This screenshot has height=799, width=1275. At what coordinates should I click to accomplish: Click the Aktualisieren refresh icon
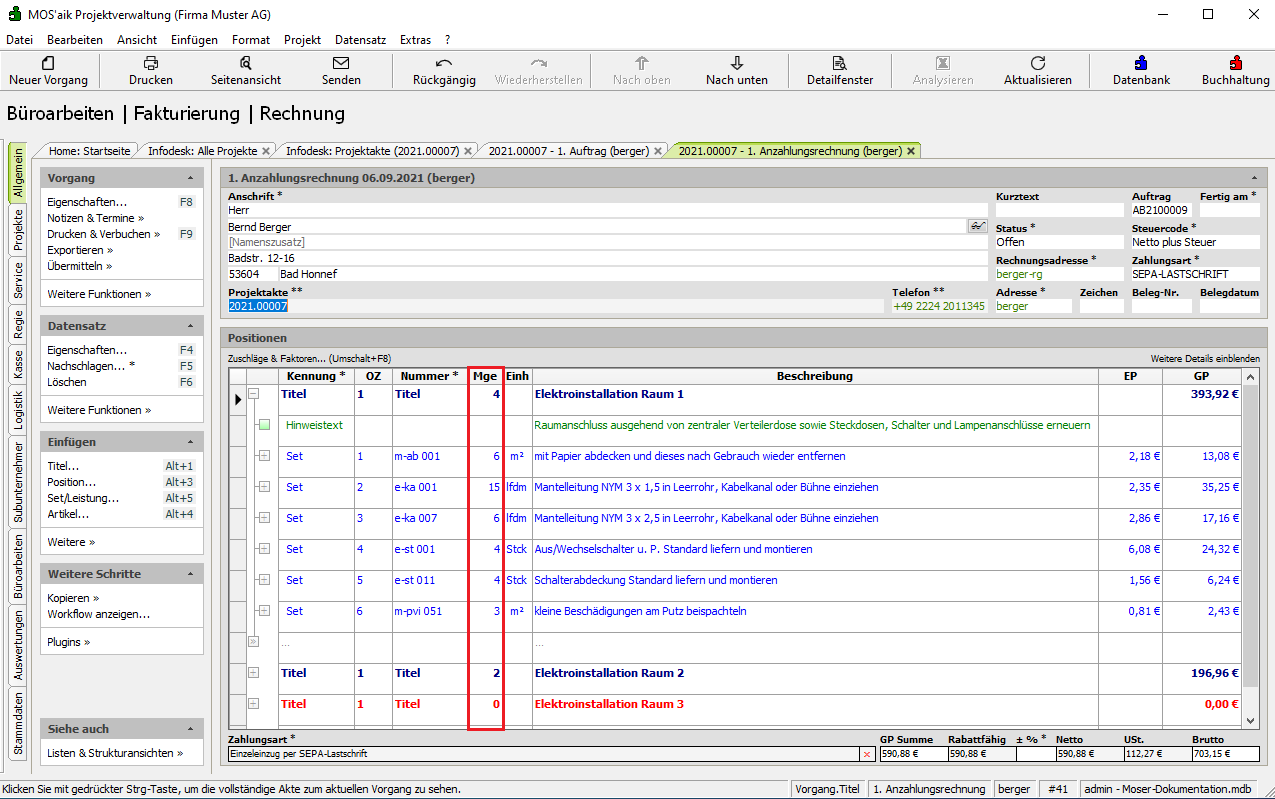(x=1037, y=63)
